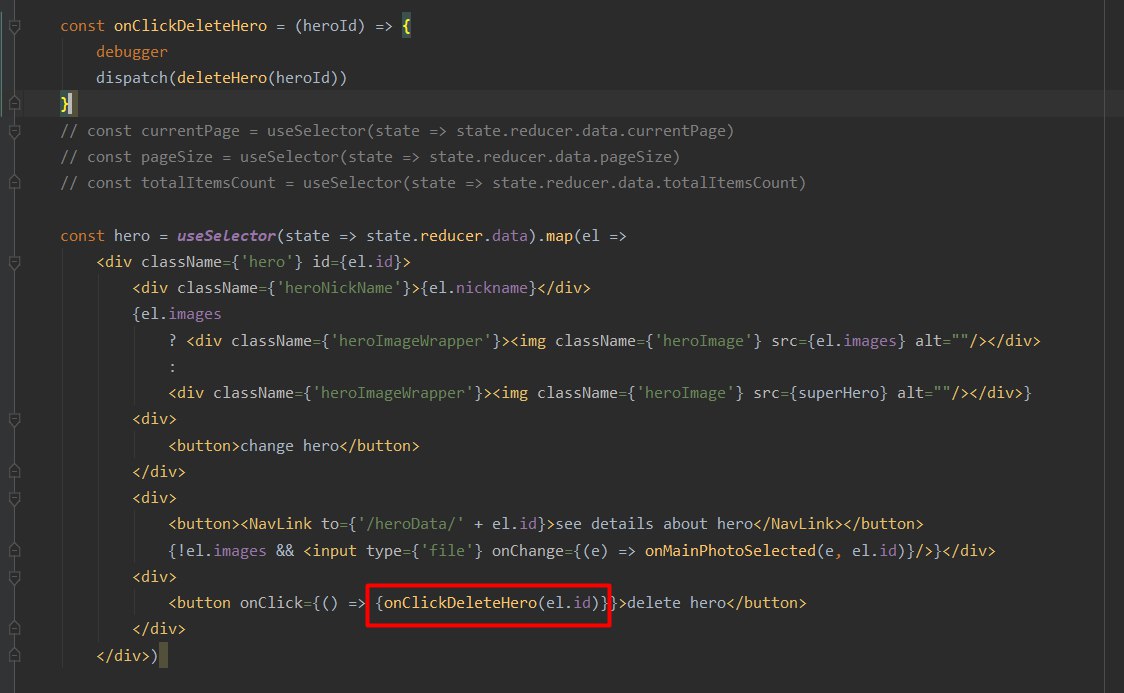Click the lone colon of the ternary expression
The height and width of the screenshot is (693, 1124).
click(x=172, y=367)
